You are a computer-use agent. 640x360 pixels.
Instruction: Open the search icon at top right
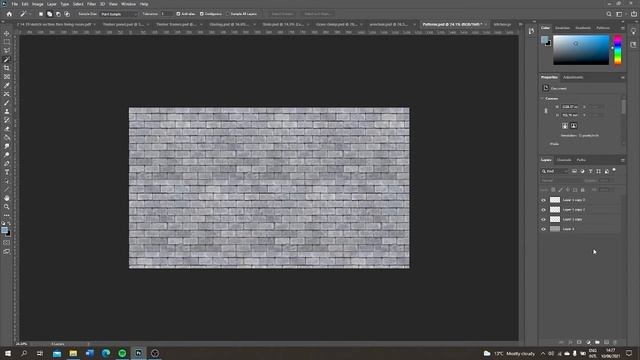click(x=609, y=14)
